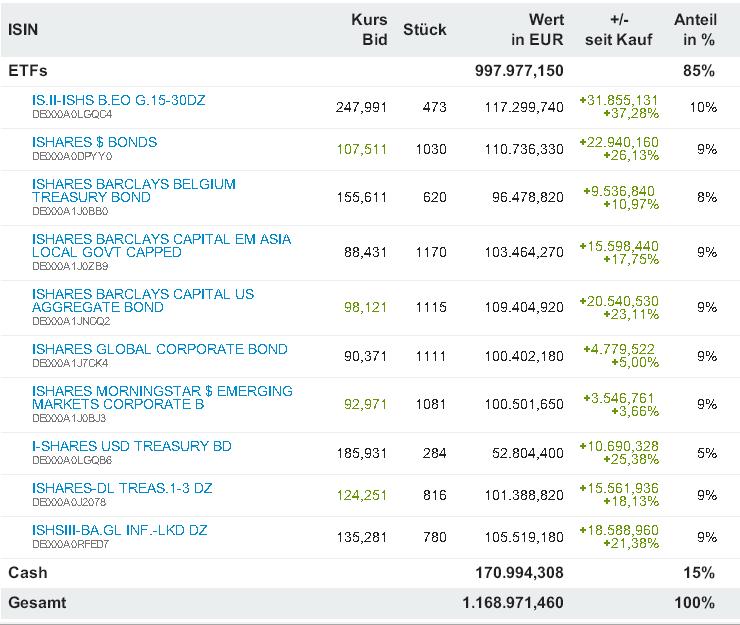
Task: Click ISHARES BARCLAYS BELGIUM TREASURY BOND
Action: click(133, 190)
